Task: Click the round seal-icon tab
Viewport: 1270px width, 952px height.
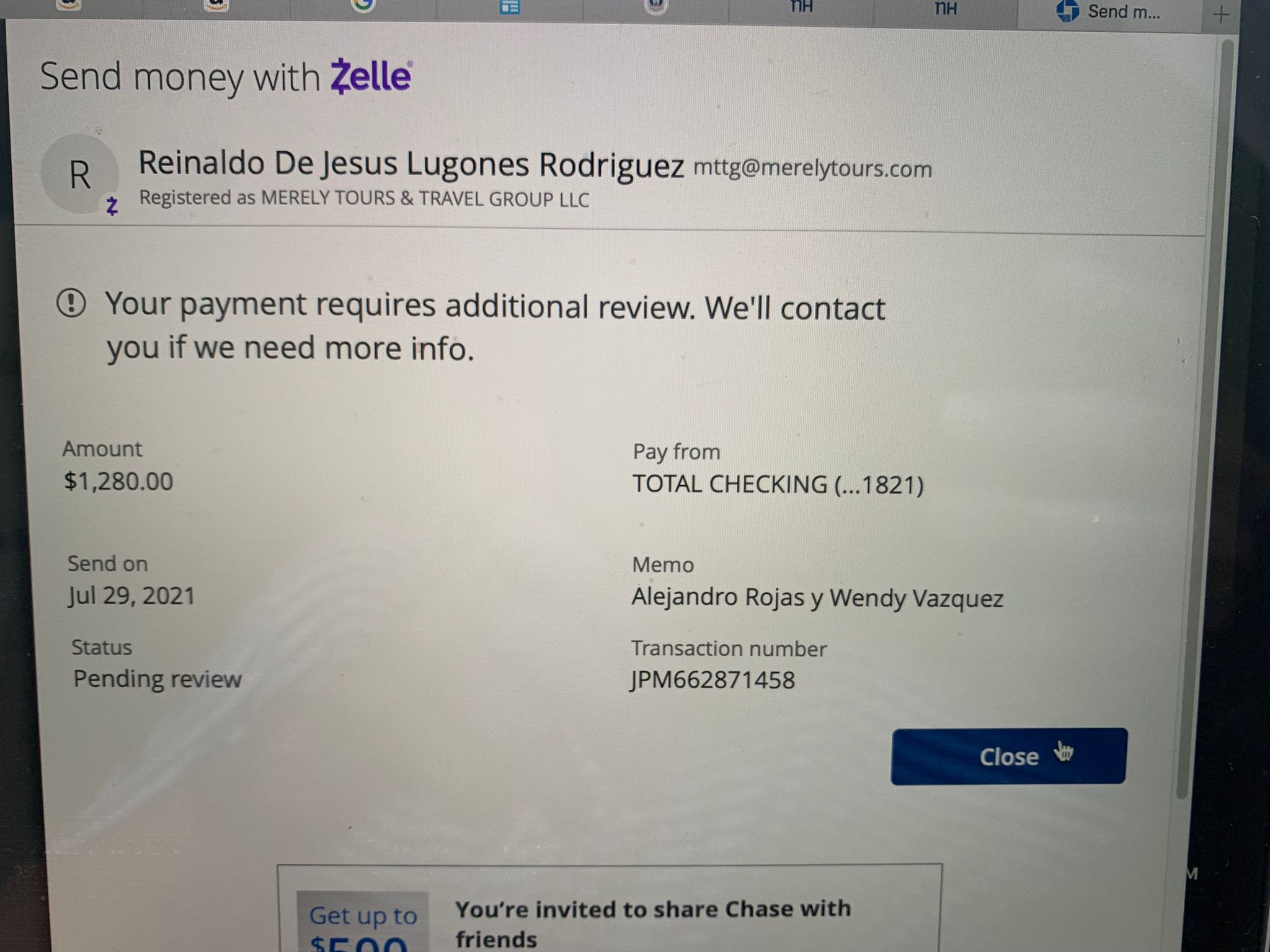Action: click(656, 6)
